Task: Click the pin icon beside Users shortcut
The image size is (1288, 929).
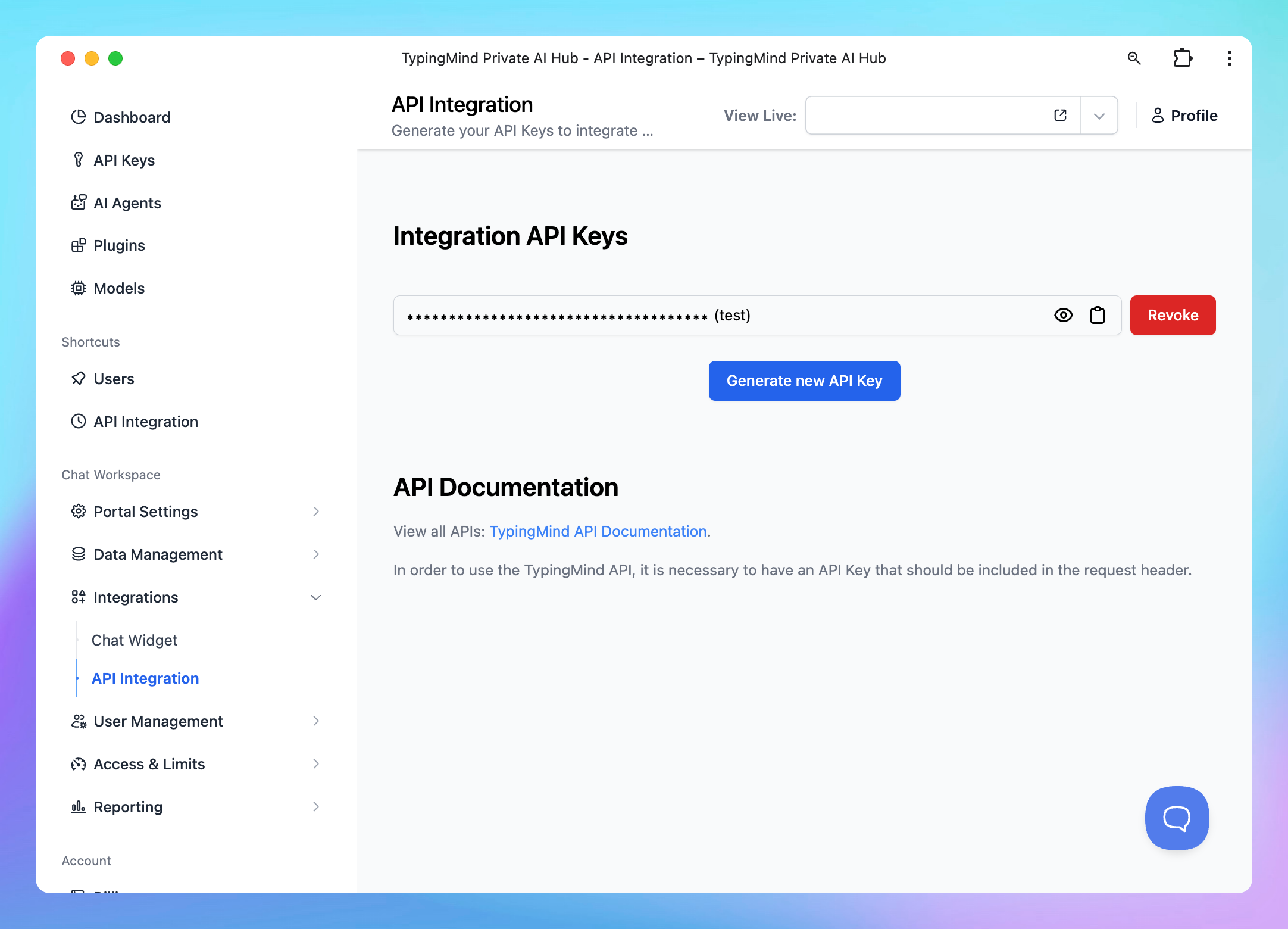Action: [x=79, y=379]
